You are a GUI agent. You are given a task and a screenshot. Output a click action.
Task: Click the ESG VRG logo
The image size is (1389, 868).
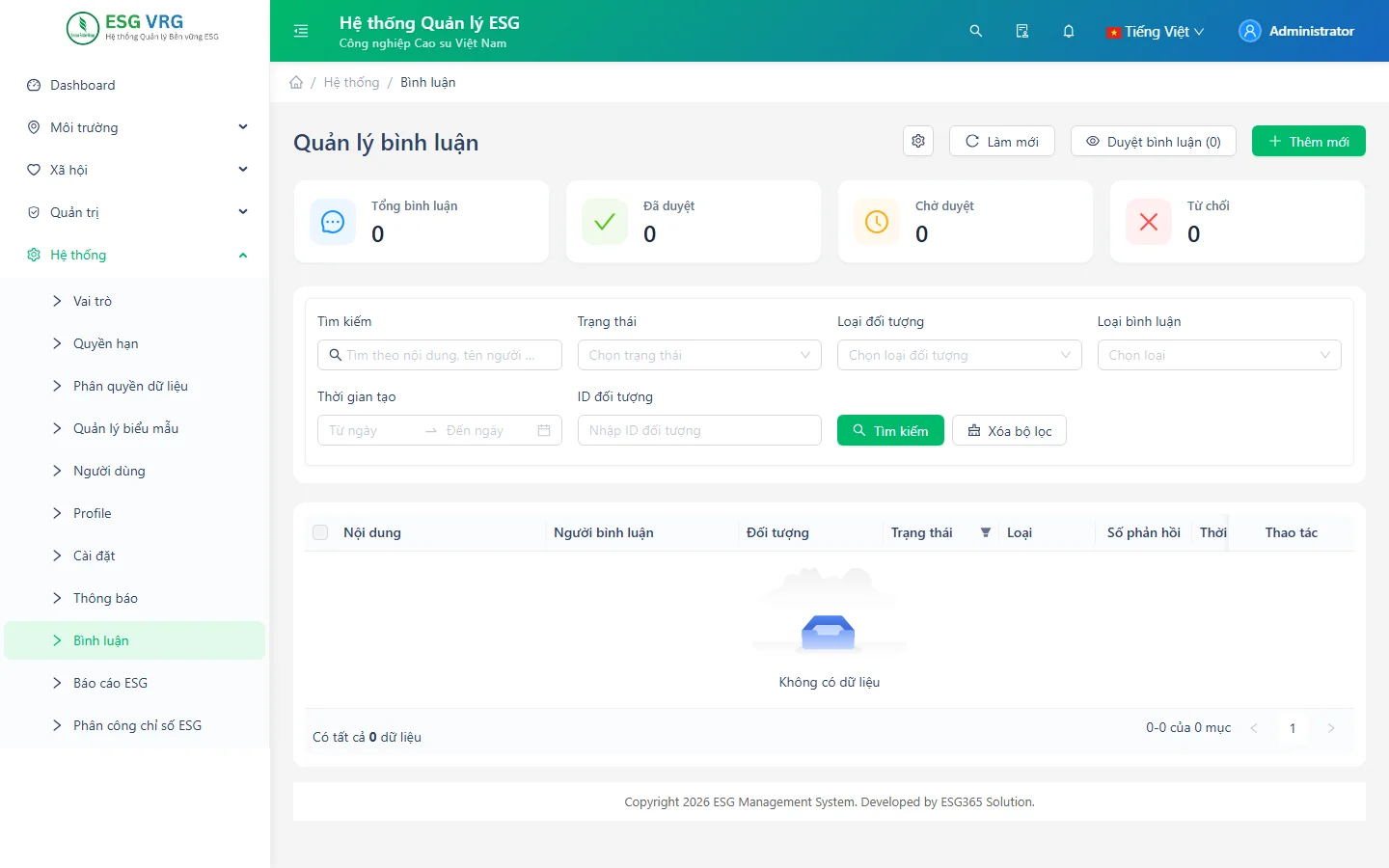click(143, 28)
